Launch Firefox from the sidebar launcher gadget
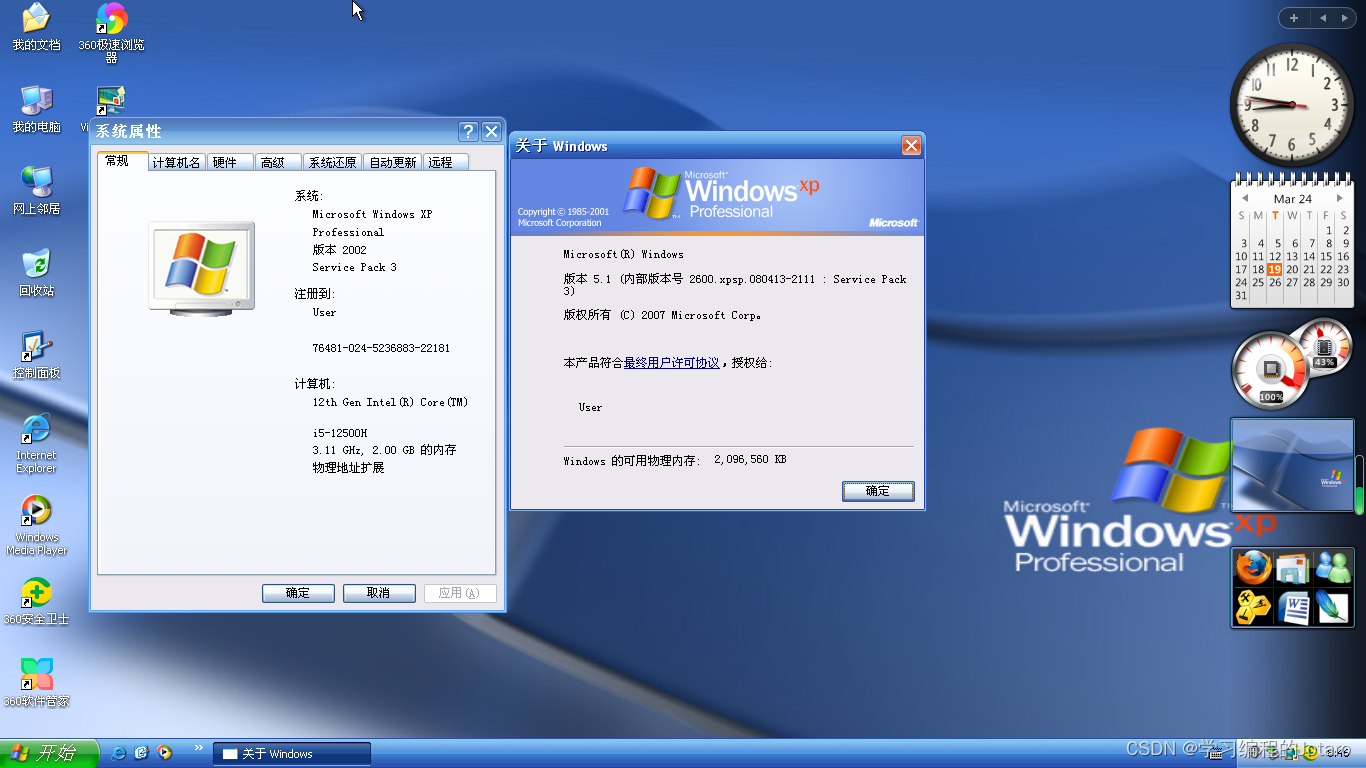 click(x=1252, y=567)
